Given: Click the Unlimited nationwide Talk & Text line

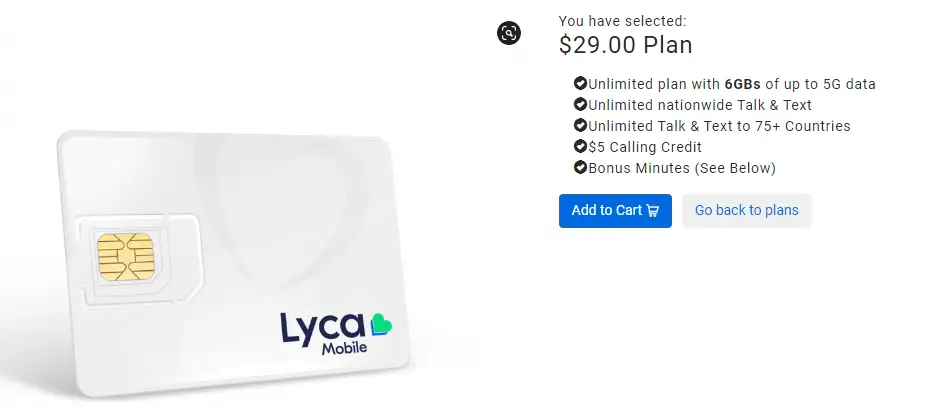Looking at the screenshot, I should (x=700, y=105).
